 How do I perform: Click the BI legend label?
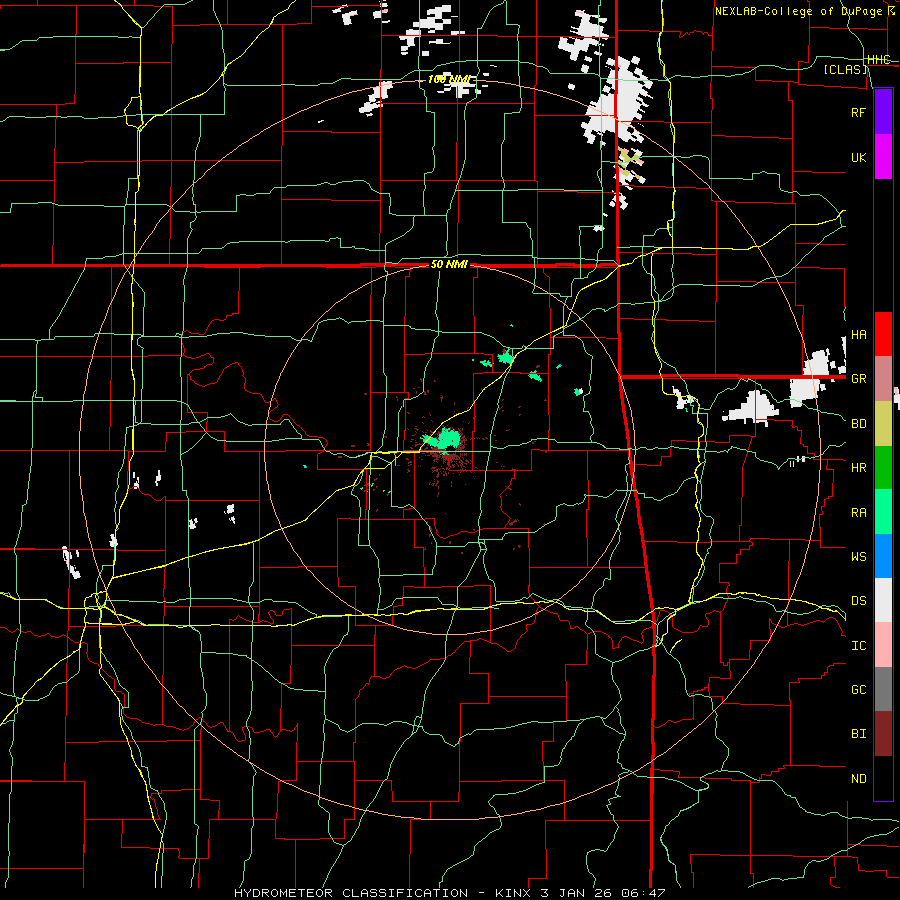pos(858,734)
